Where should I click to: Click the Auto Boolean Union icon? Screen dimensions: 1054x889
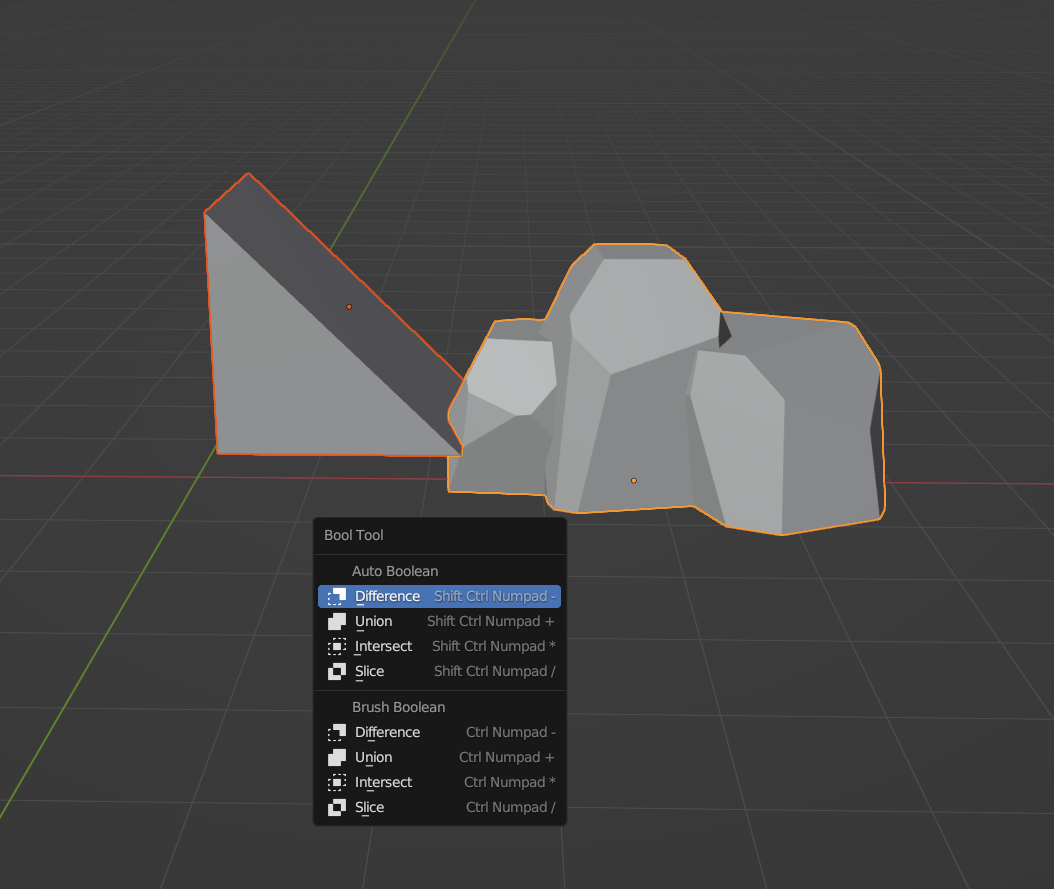click(x=337, y=622)
